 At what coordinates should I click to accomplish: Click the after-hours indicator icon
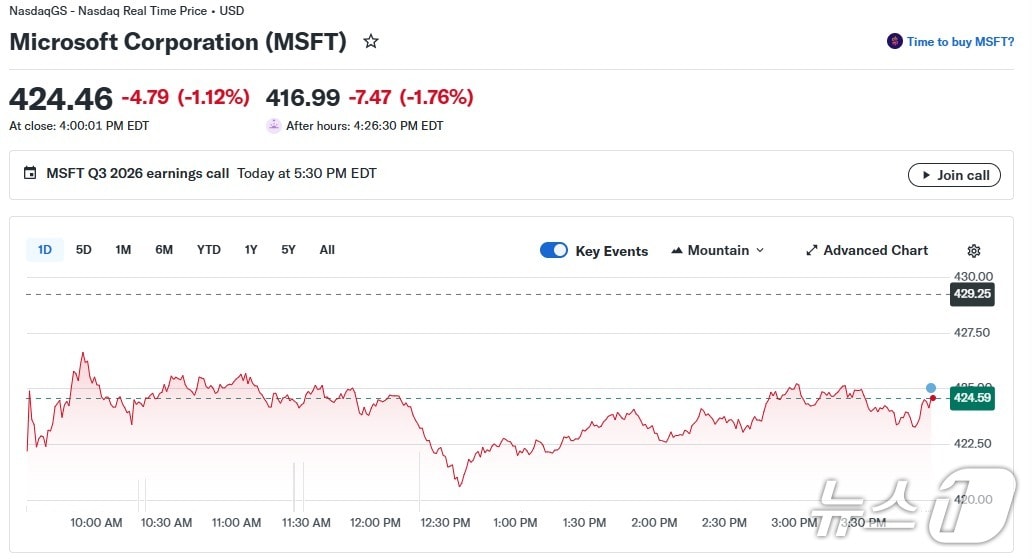[273, 126]
